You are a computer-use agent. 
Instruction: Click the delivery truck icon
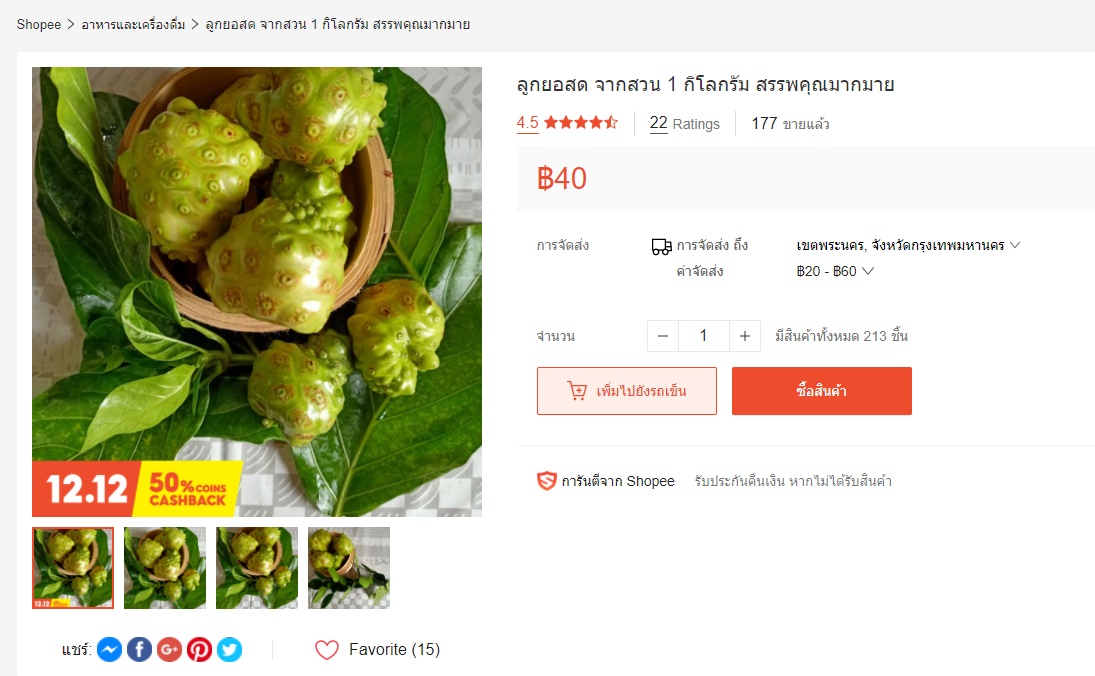[x=661, y=247]
